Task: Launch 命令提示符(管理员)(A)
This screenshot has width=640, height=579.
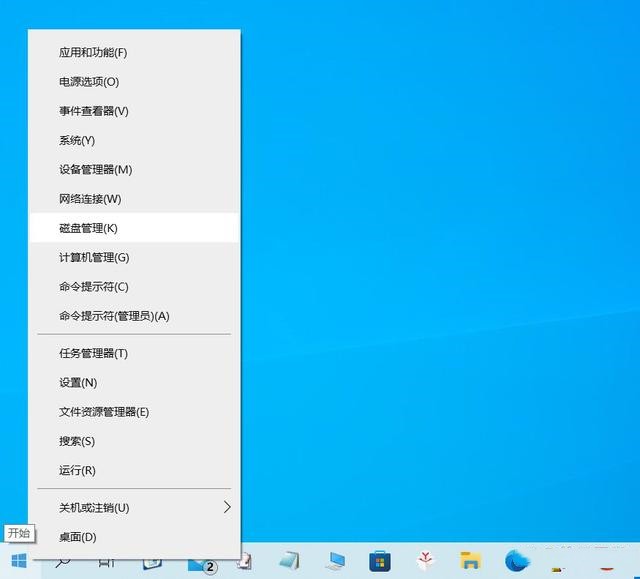Action: [114, 316]
